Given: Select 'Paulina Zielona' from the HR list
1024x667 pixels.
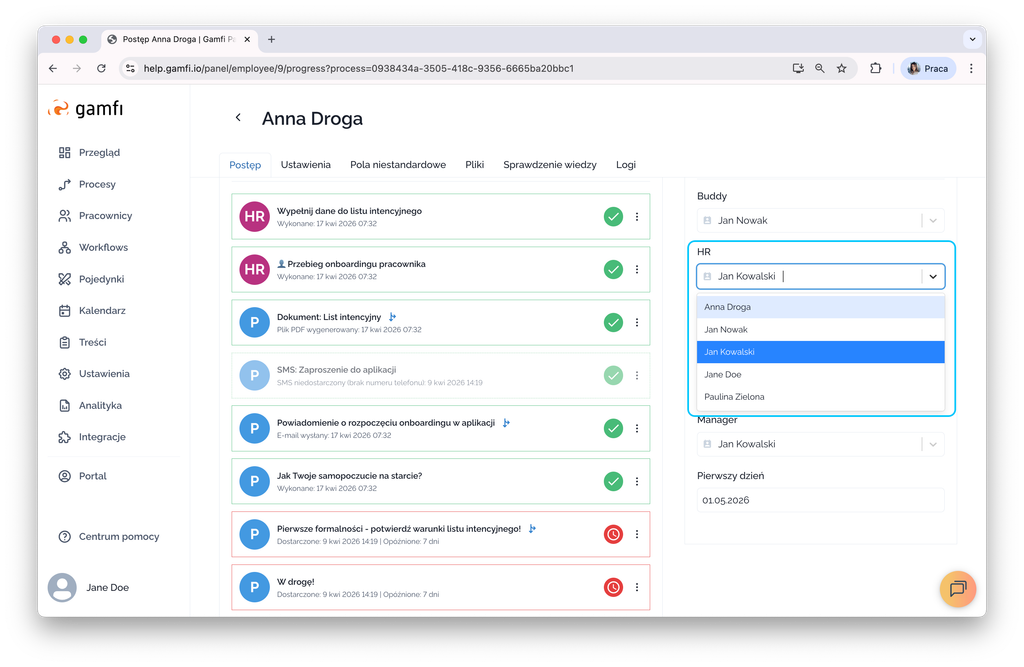Looking at the screenshot, I should 734,397.
